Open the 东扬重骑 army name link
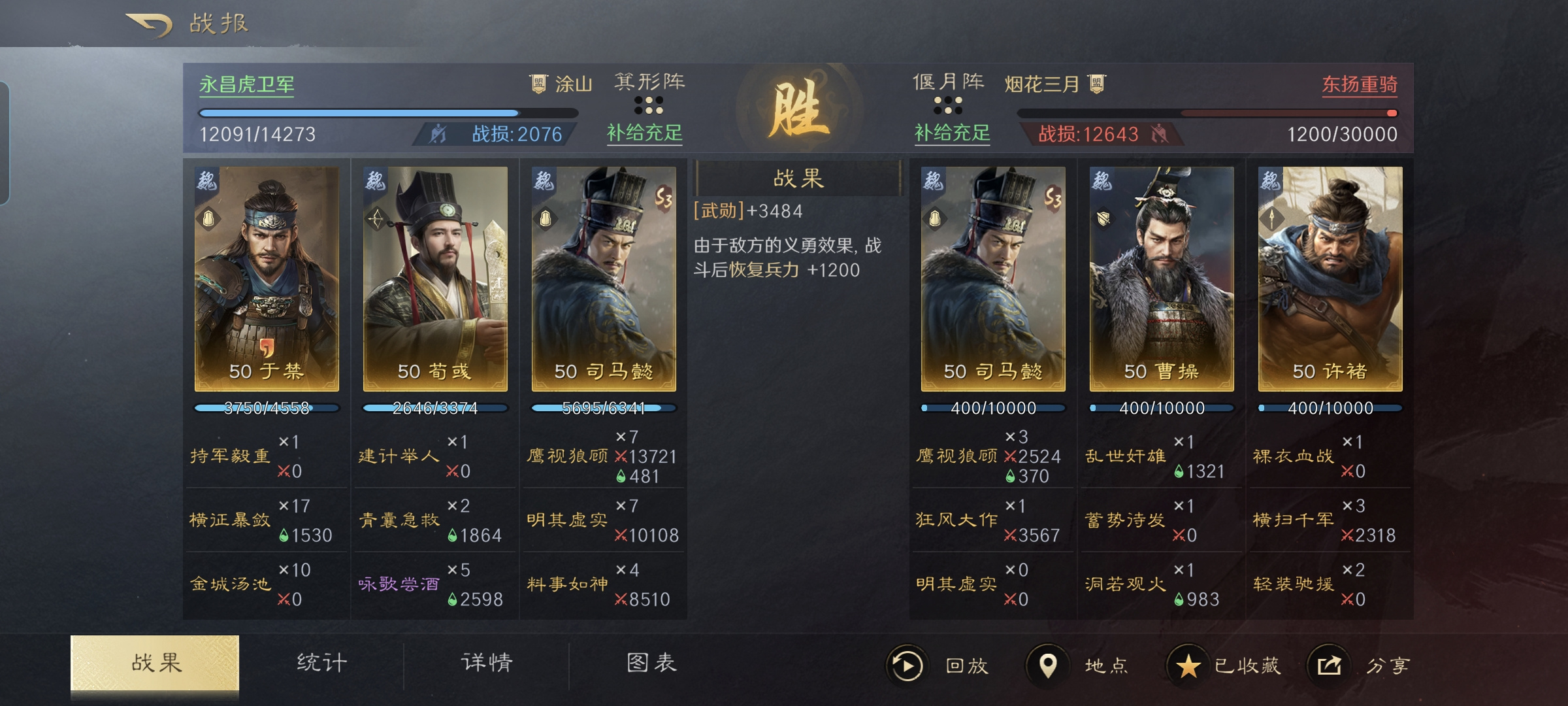The image size is (1568, 706). pyautogui.click(x=1360, y=85)
